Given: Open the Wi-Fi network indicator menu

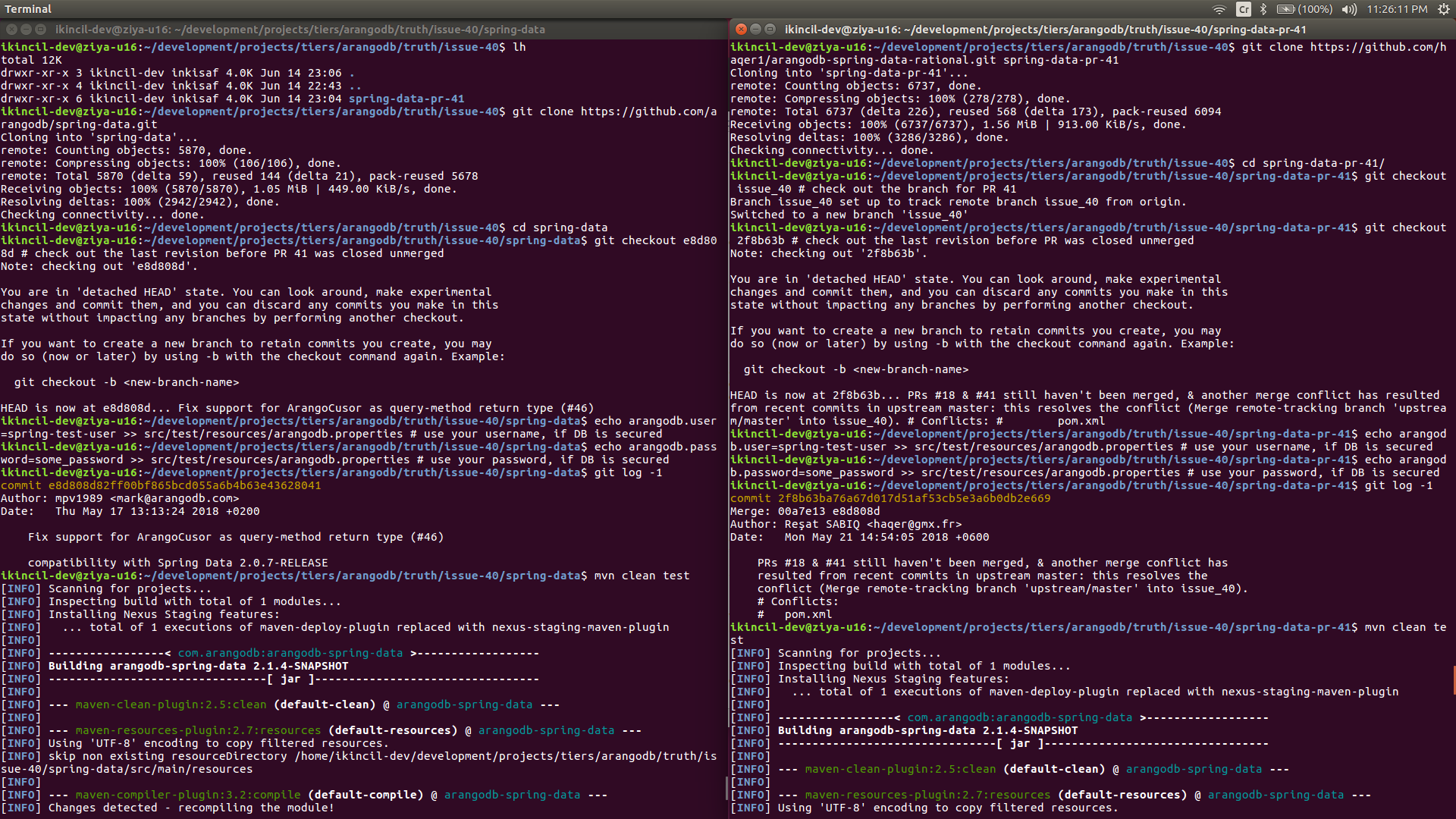Looking at the screenshot, I should [1219, 9].
